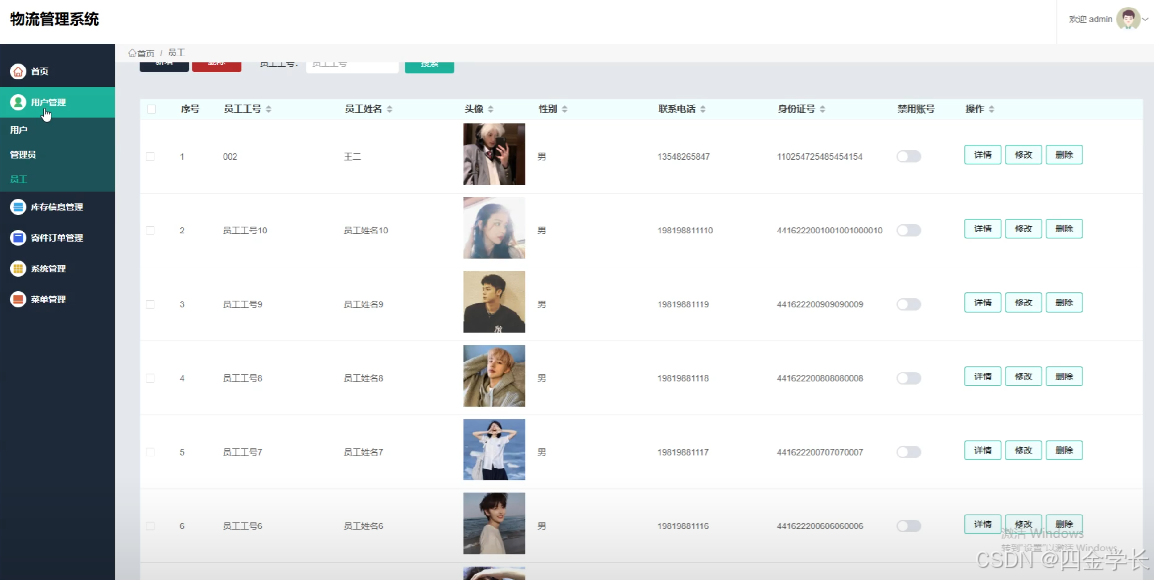
Task: Click the admin avatar in header
Action: 1128,19
